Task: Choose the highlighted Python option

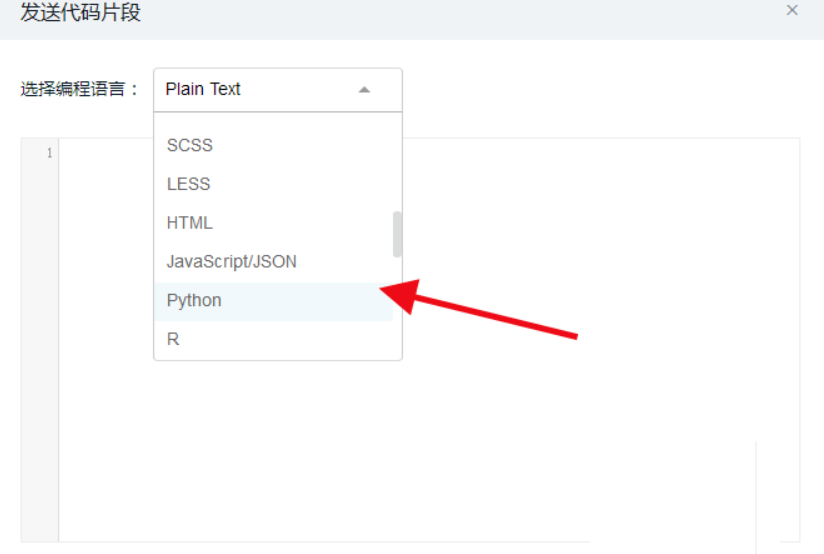Action: (x=194, y=301)
